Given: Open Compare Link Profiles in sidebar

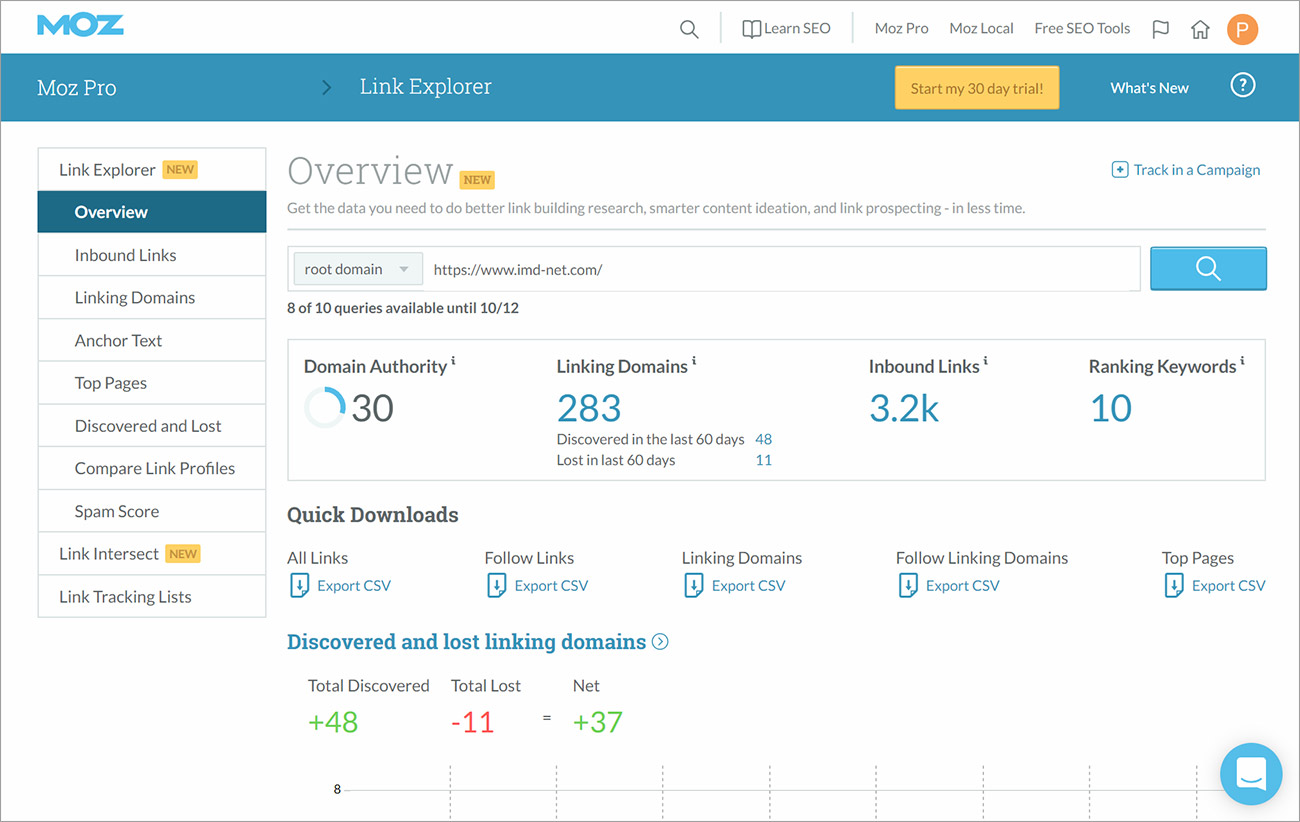Looking at the screenshot, I should [x=152, y=468].
